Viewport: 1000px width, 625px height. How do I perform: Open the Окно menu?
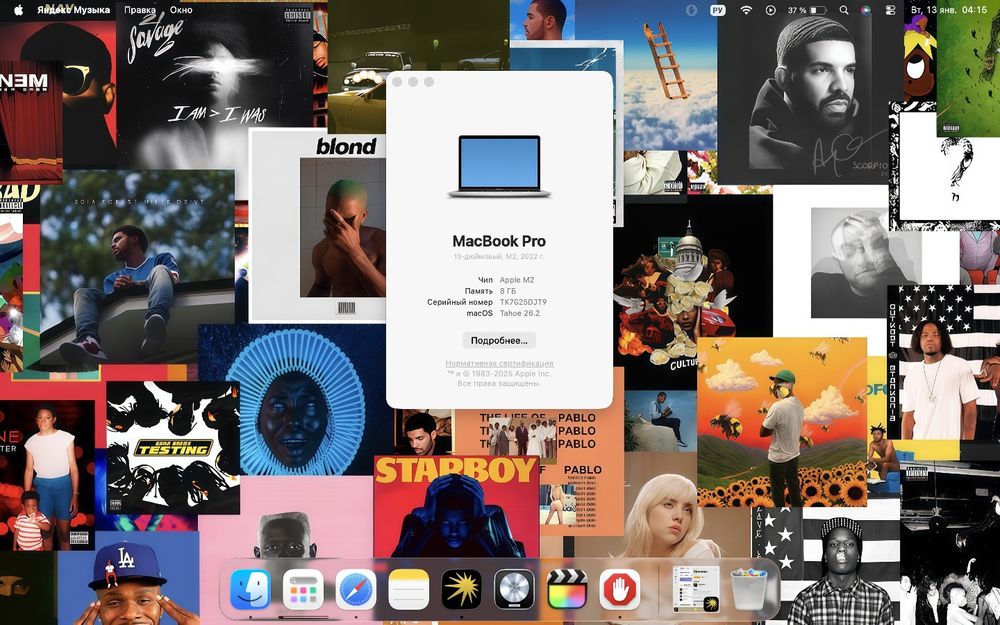181,10
